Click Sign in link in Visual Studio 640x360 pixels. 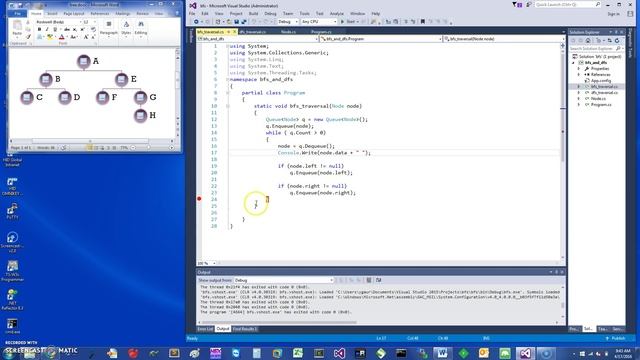coord(613,14)
